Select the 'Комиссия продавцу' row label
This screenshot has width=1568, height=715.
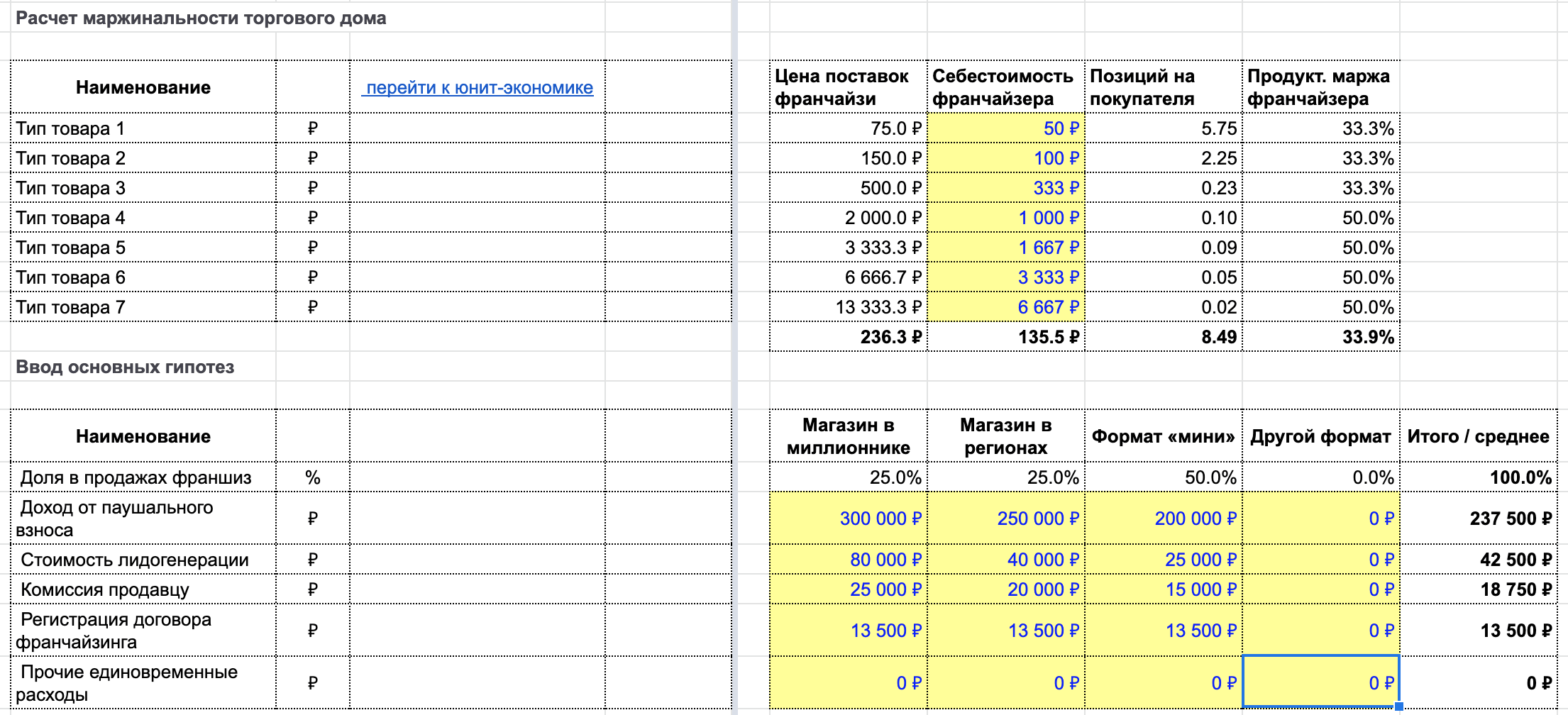coord(105,589)
